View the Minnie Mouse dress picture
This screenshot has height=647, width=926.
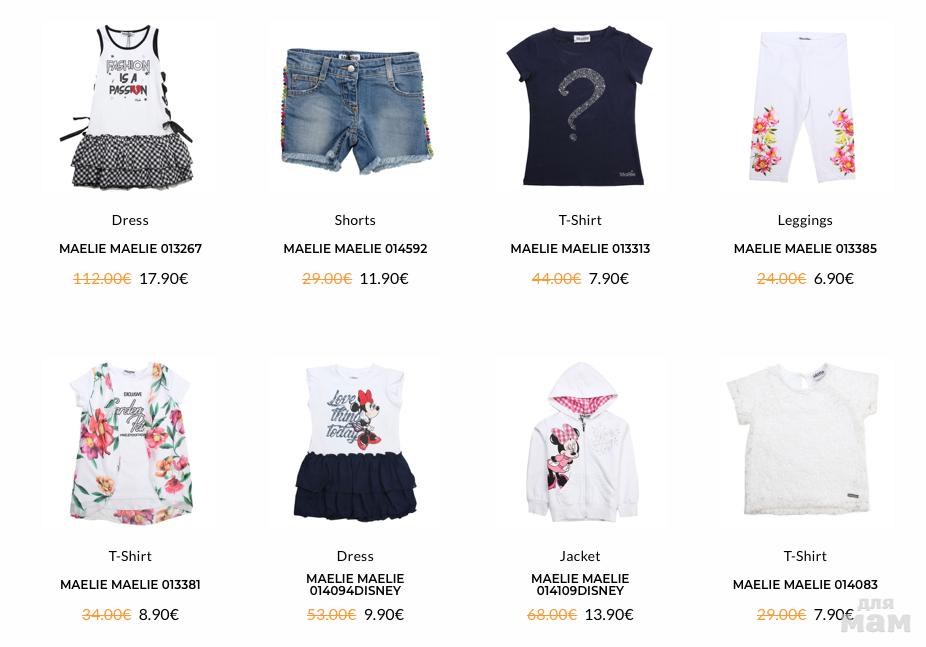click(355, 443)
